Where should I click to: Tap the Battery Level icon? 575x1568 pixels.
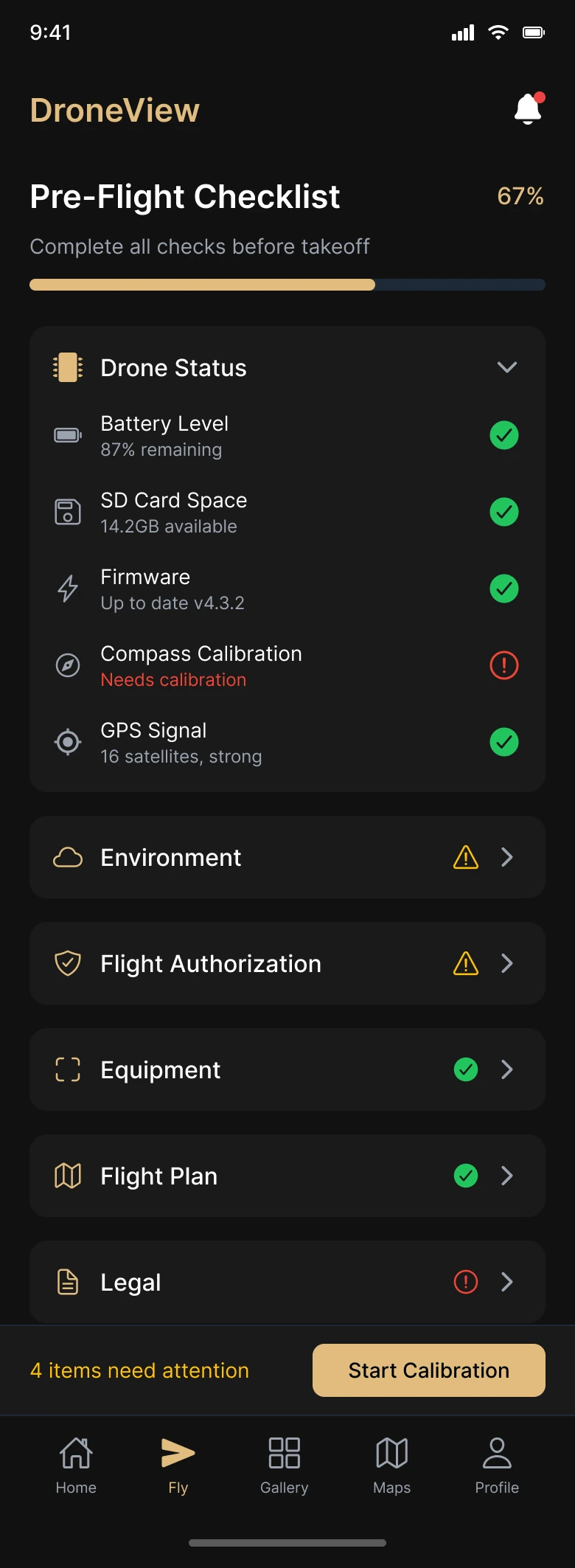pyautogui.click(x=68, y=435)
